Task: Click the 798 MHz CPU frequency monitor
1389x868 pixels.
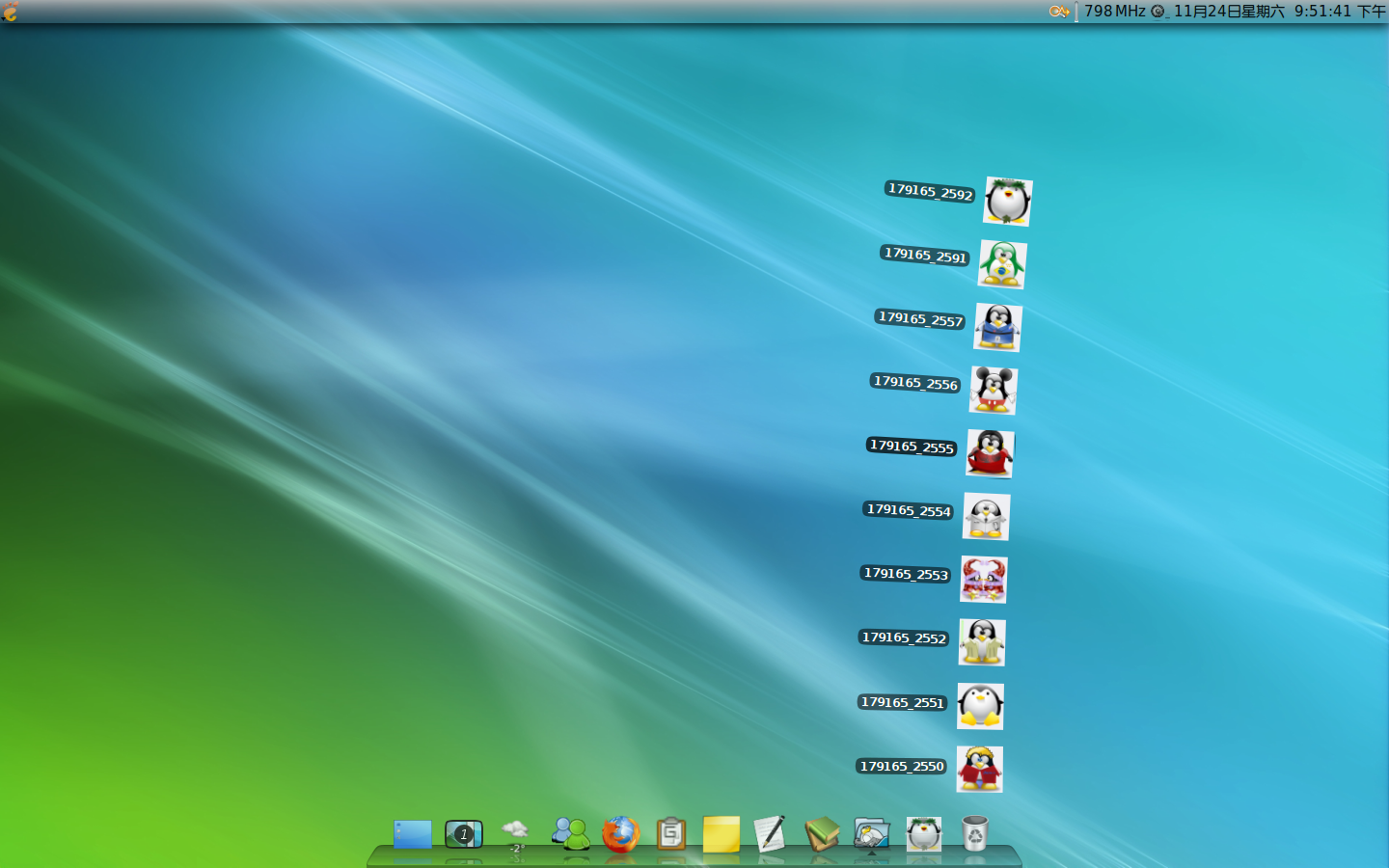Action: click(x=1114, y=12)
